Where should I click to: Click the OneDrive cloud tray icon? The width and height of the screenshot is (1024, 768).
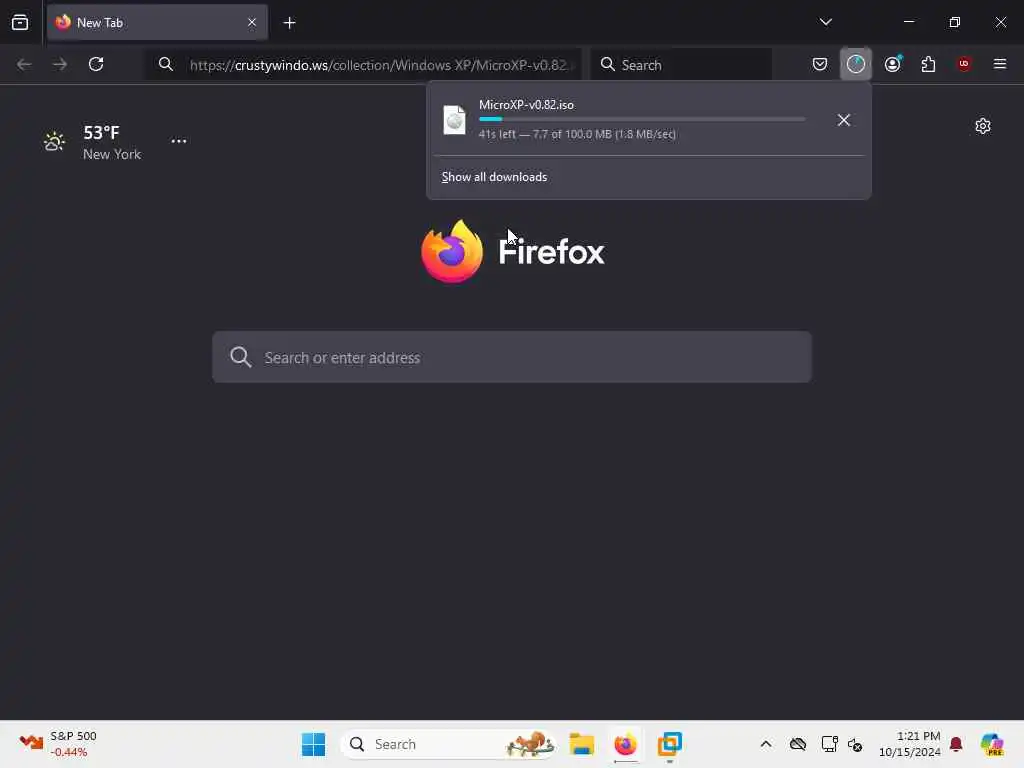pos(797,744)
